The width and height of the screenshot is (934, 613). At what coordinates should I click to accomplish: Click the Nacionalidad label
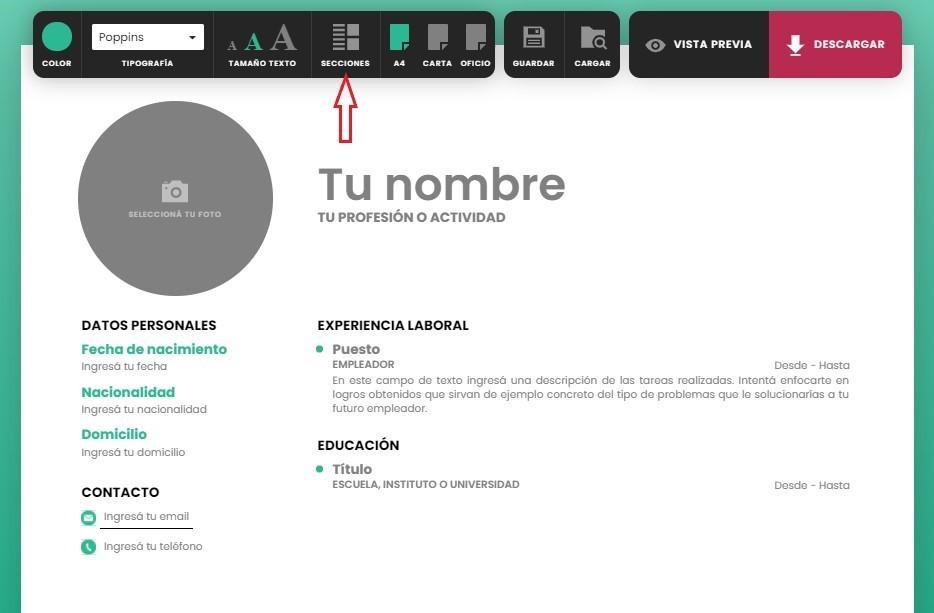tap(128, 392)
